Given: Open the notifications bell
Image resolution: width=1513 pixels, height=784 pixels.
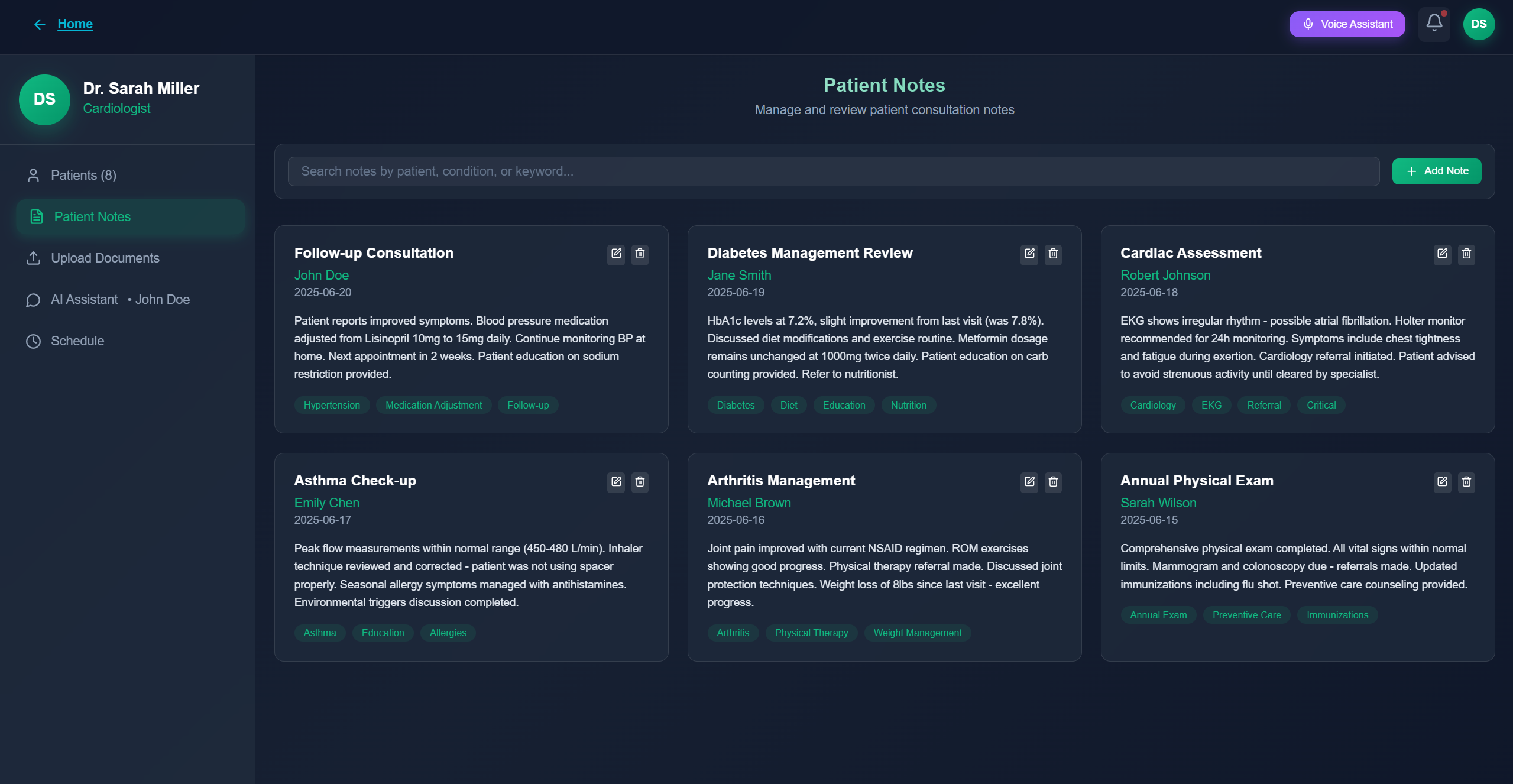Looking at the screenshot, I should 1434,24.
